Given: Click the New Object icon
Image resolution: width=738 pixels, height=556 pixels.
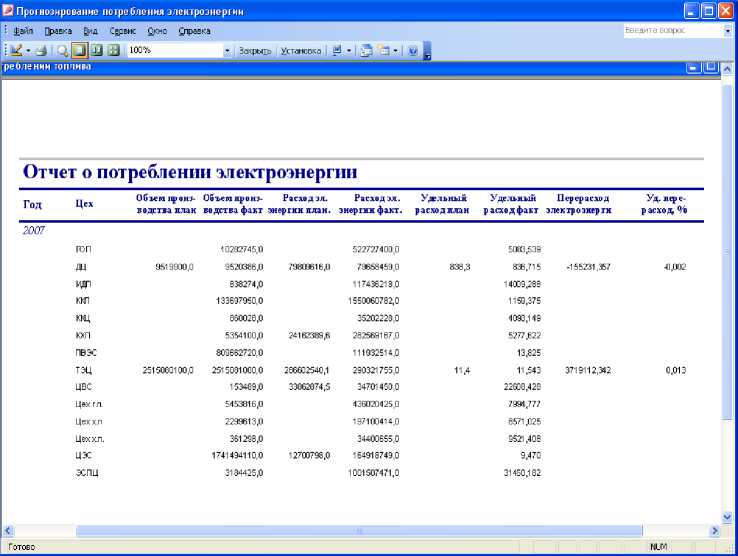Looking at the screenshot, I should (x=384, y=50).
